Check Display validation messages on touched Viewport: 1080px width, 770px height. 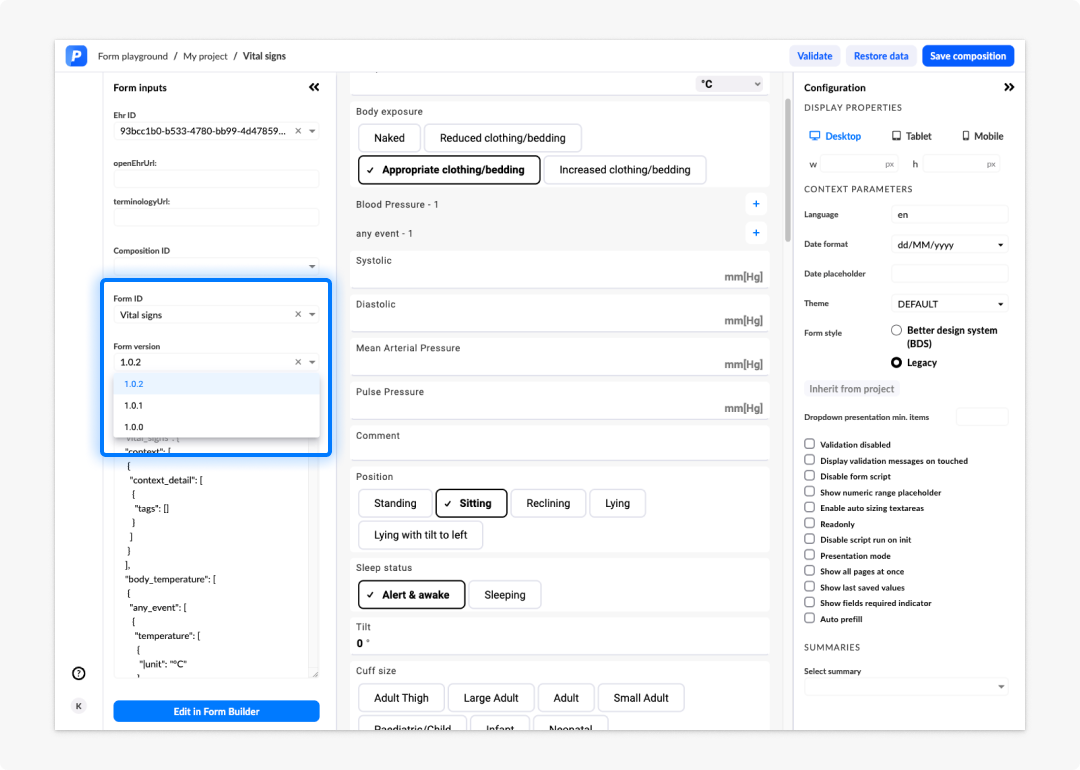point(809,460)
